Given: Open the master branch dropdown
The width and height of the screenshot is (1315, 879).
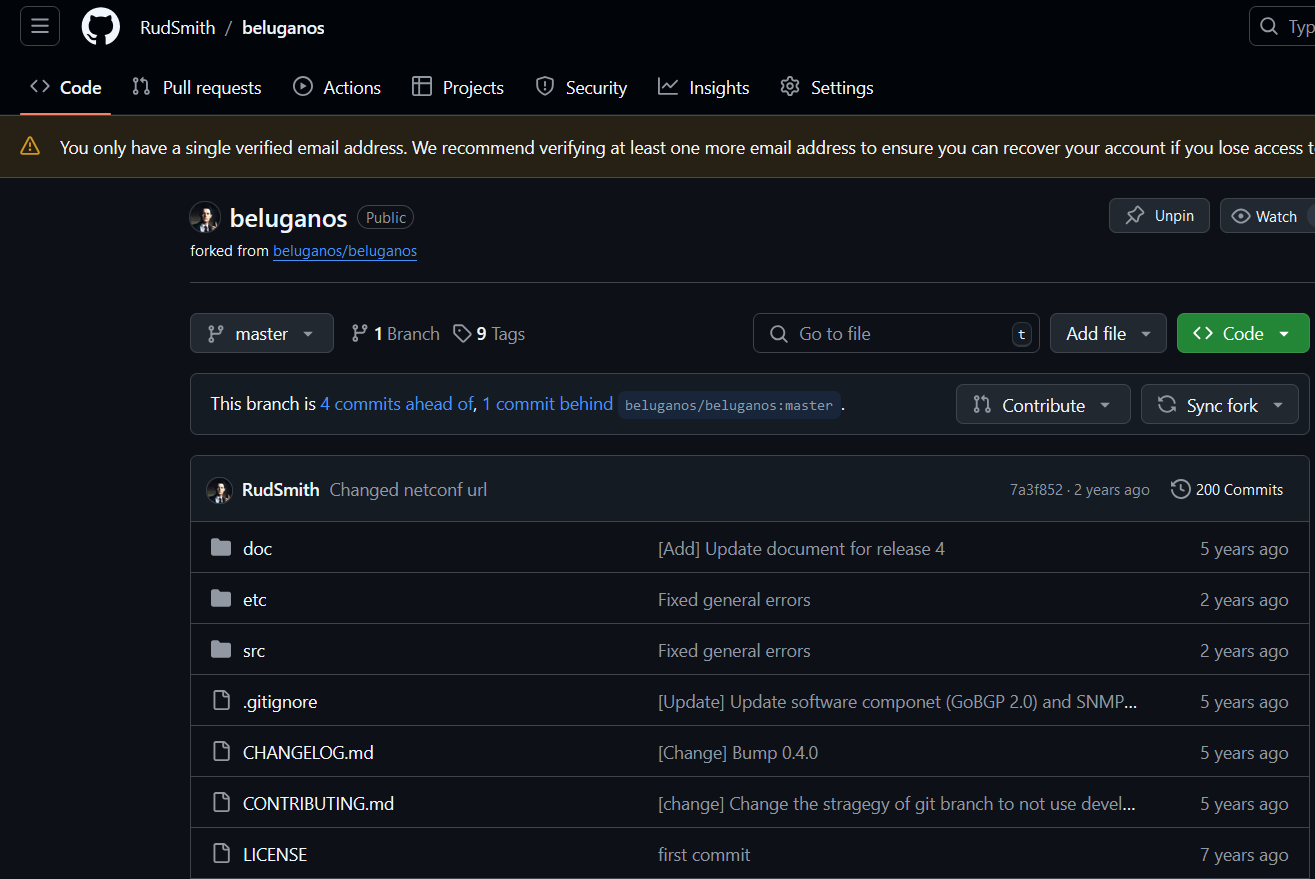Looking at the screenshot, I should pyautogui.click(x=262, y=334).
